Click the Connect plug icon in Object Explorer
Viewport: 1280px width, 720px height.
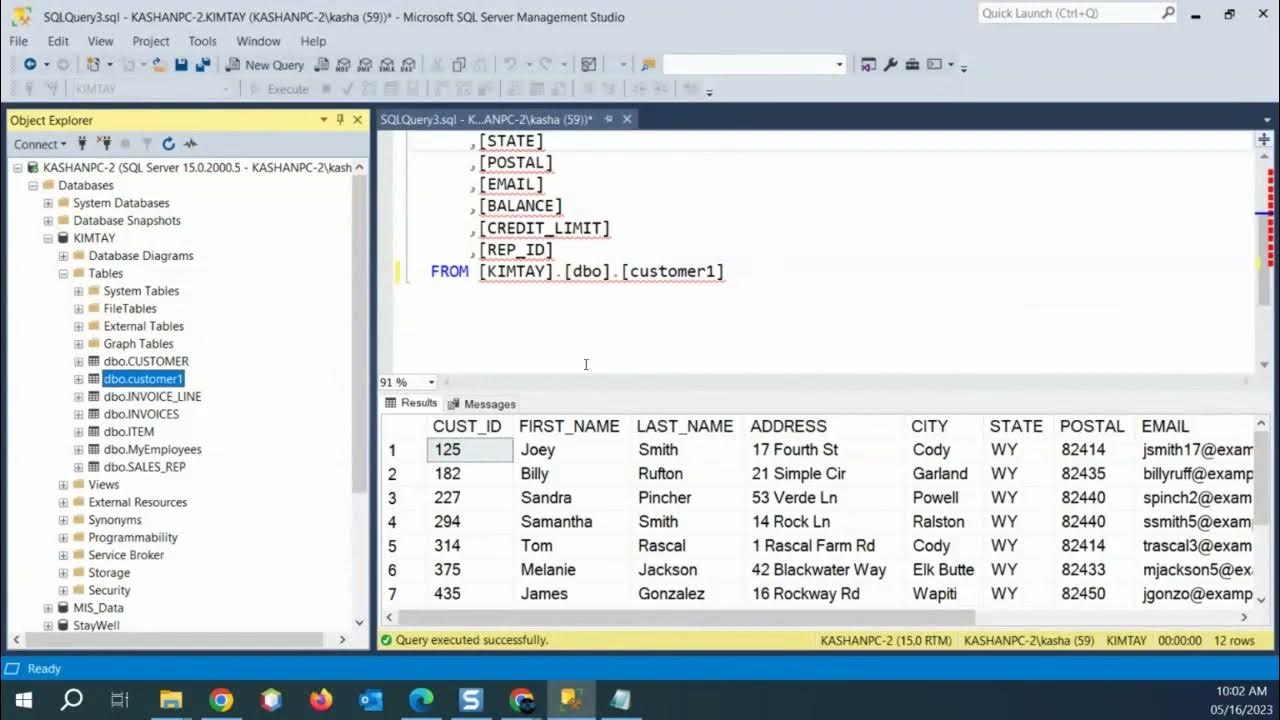coord(83,144)
